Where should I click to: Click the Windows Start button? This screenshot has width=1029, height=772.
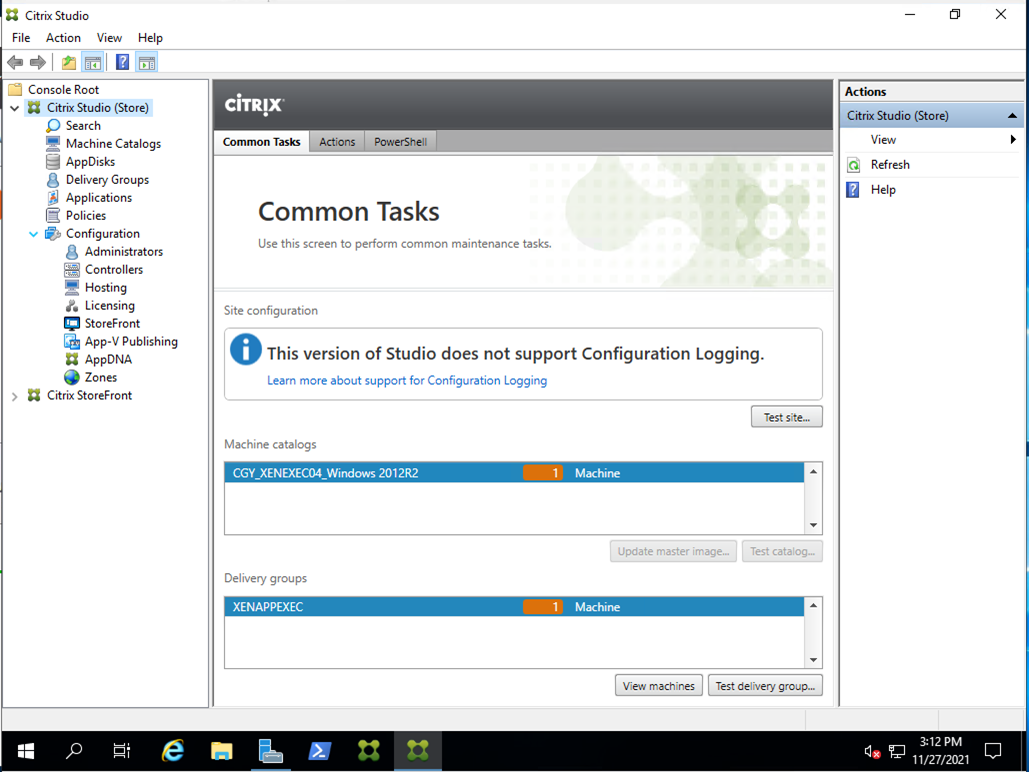(26, 750)
